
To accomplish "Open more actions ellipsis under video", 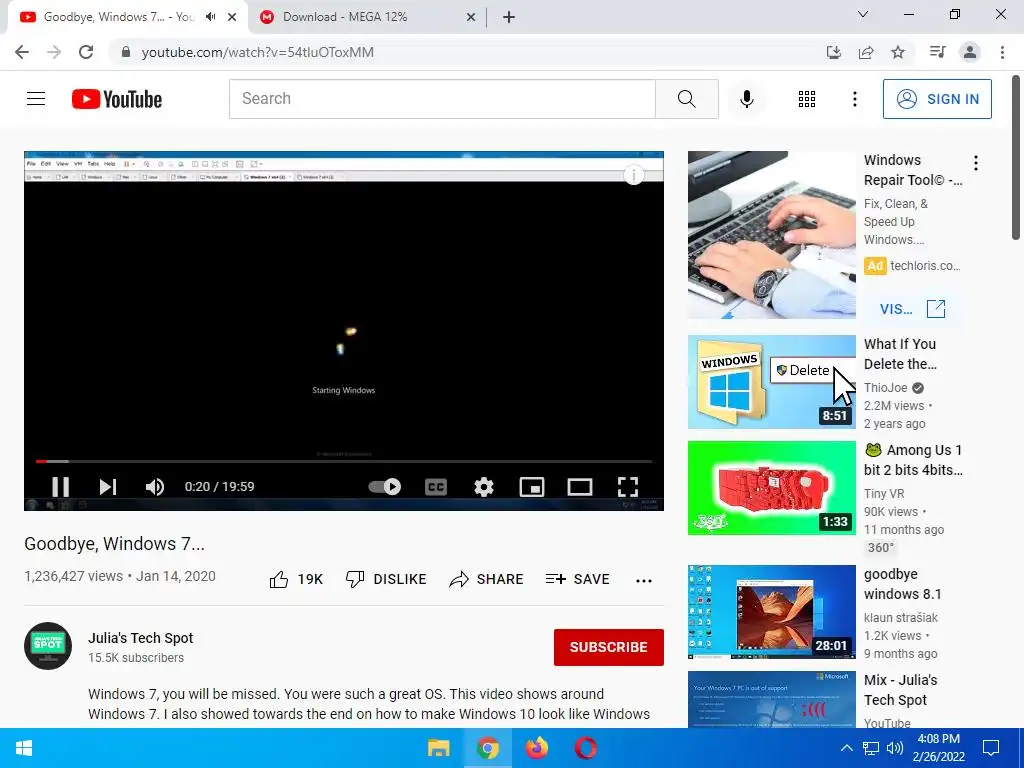I will [644, 581].
